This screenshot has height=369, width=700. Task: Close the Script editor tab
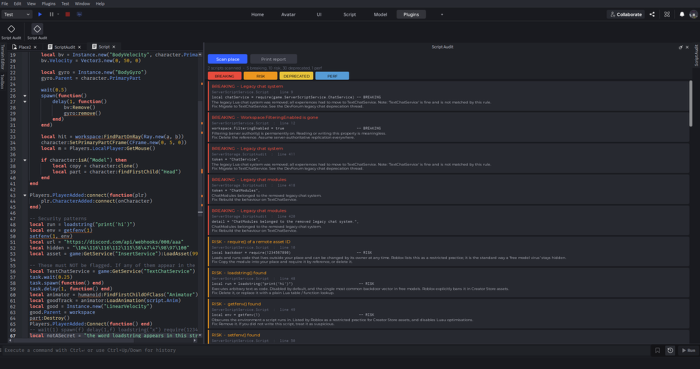114,47
